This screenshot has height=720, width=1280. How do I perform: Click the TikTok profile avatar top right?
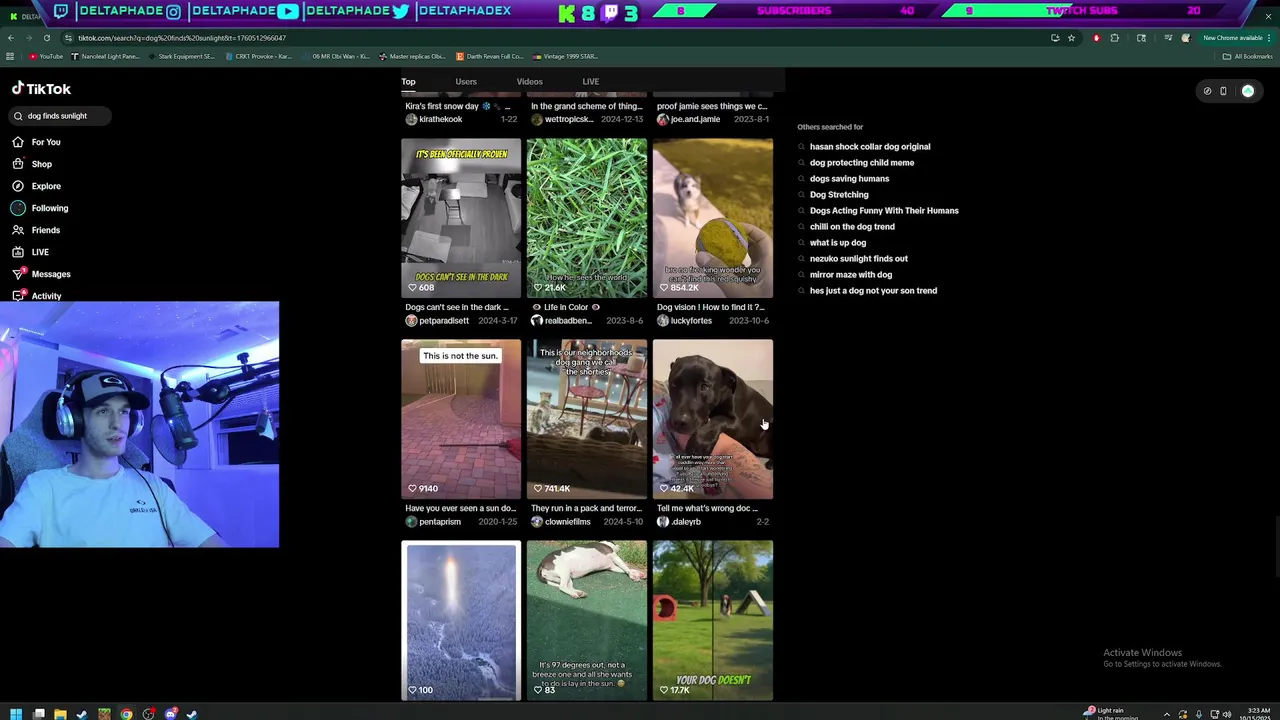point(1248,91)
